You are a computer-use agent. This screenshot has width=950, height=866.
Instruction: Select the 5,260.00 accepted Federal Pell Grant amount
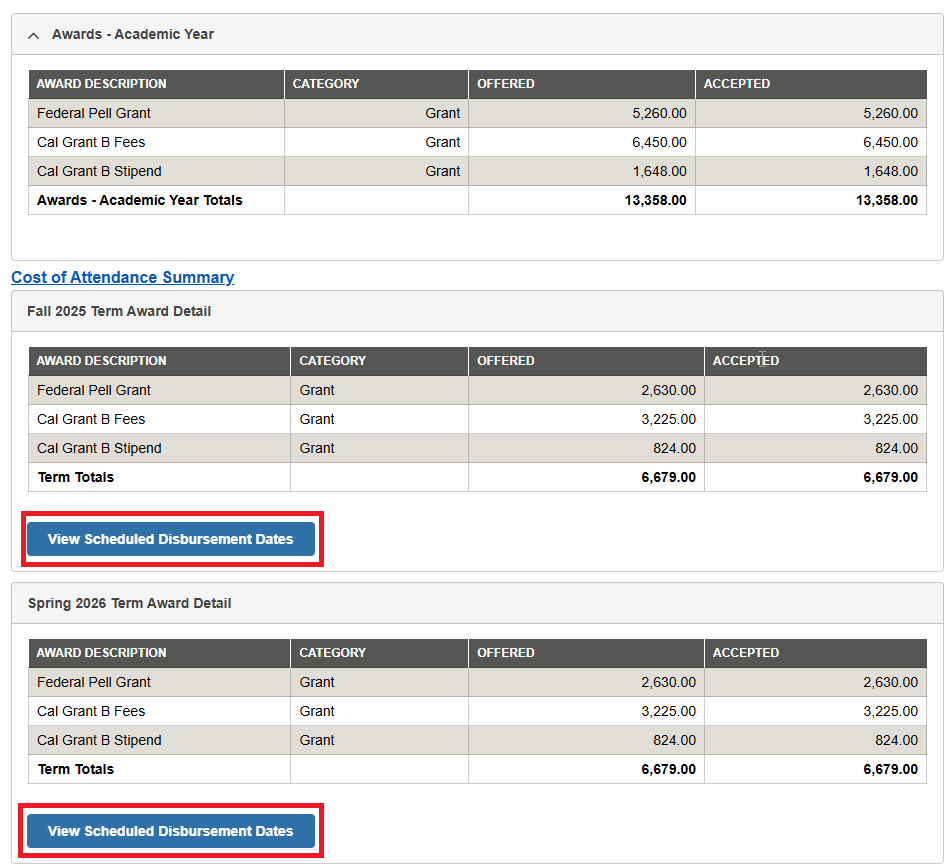click(890, 113)
